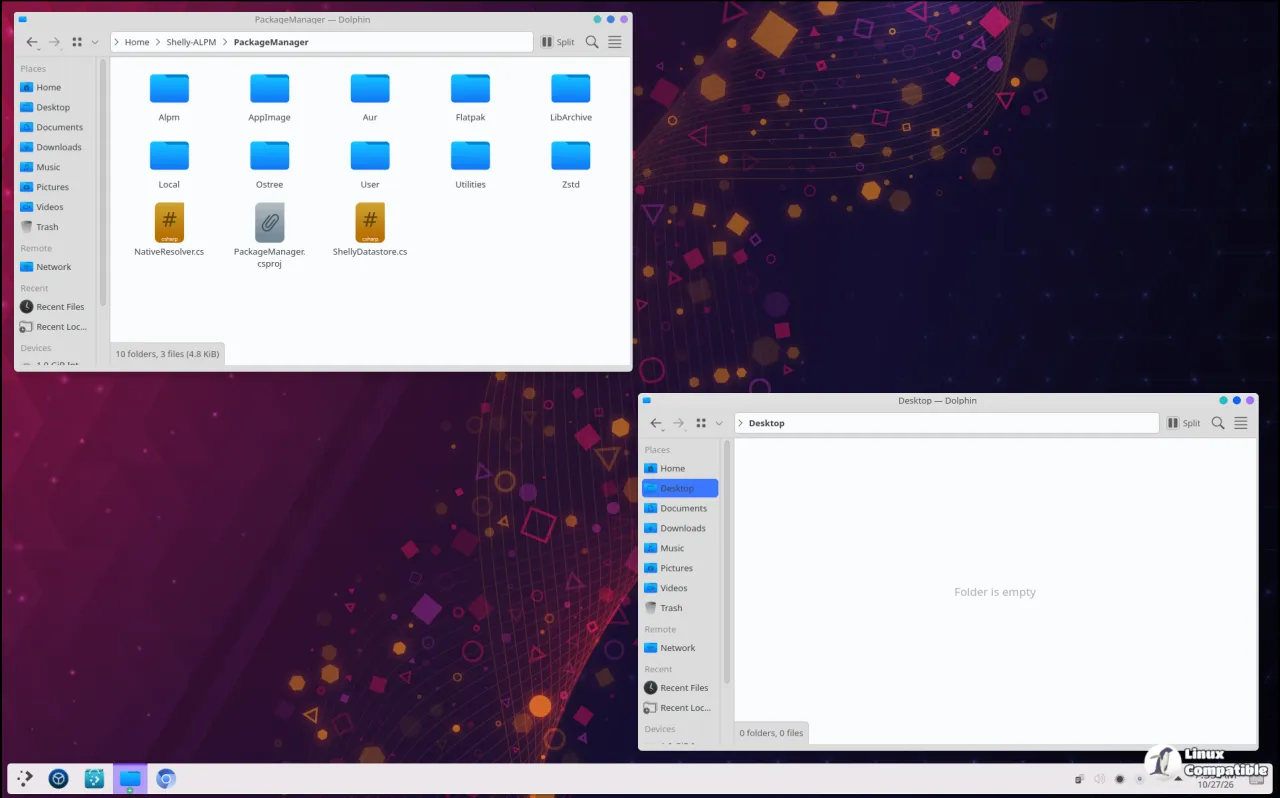Expand the view mode dropdown arrow in Desktop window

pyautogui.click(x=719, y=423)
